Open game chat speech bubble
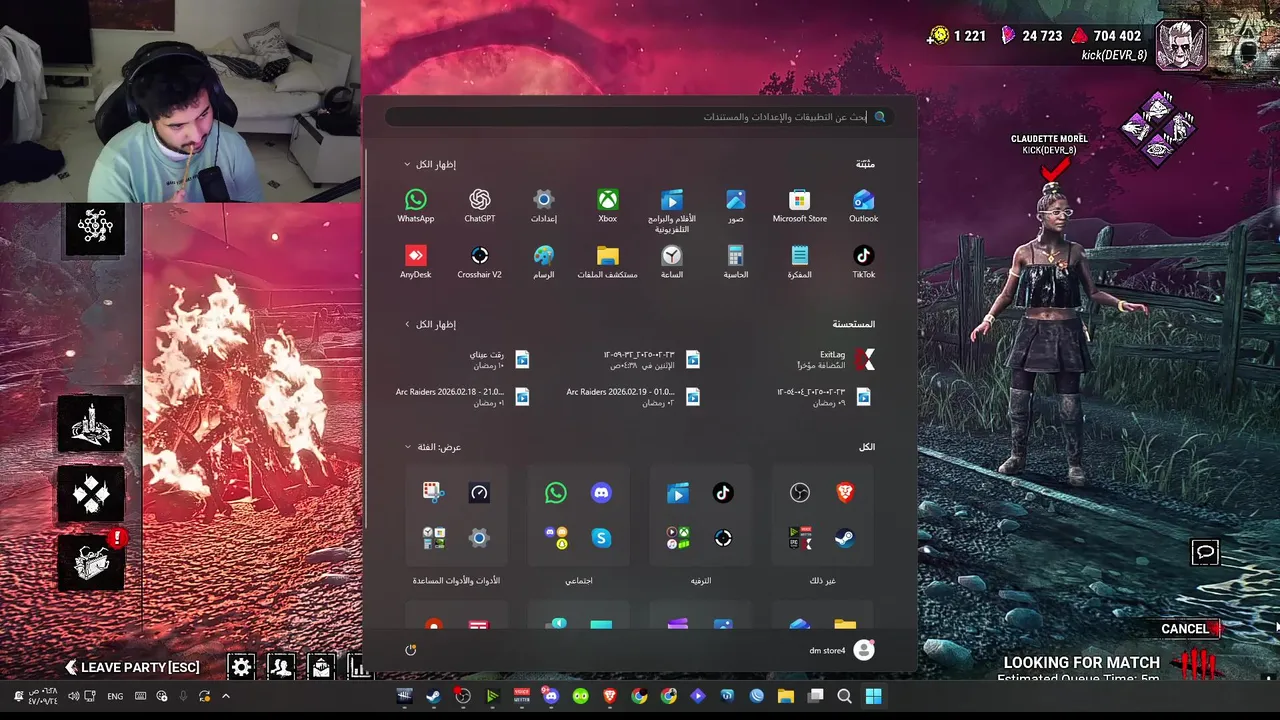This screenshot has width=1280, height=720. [1205, 552]
